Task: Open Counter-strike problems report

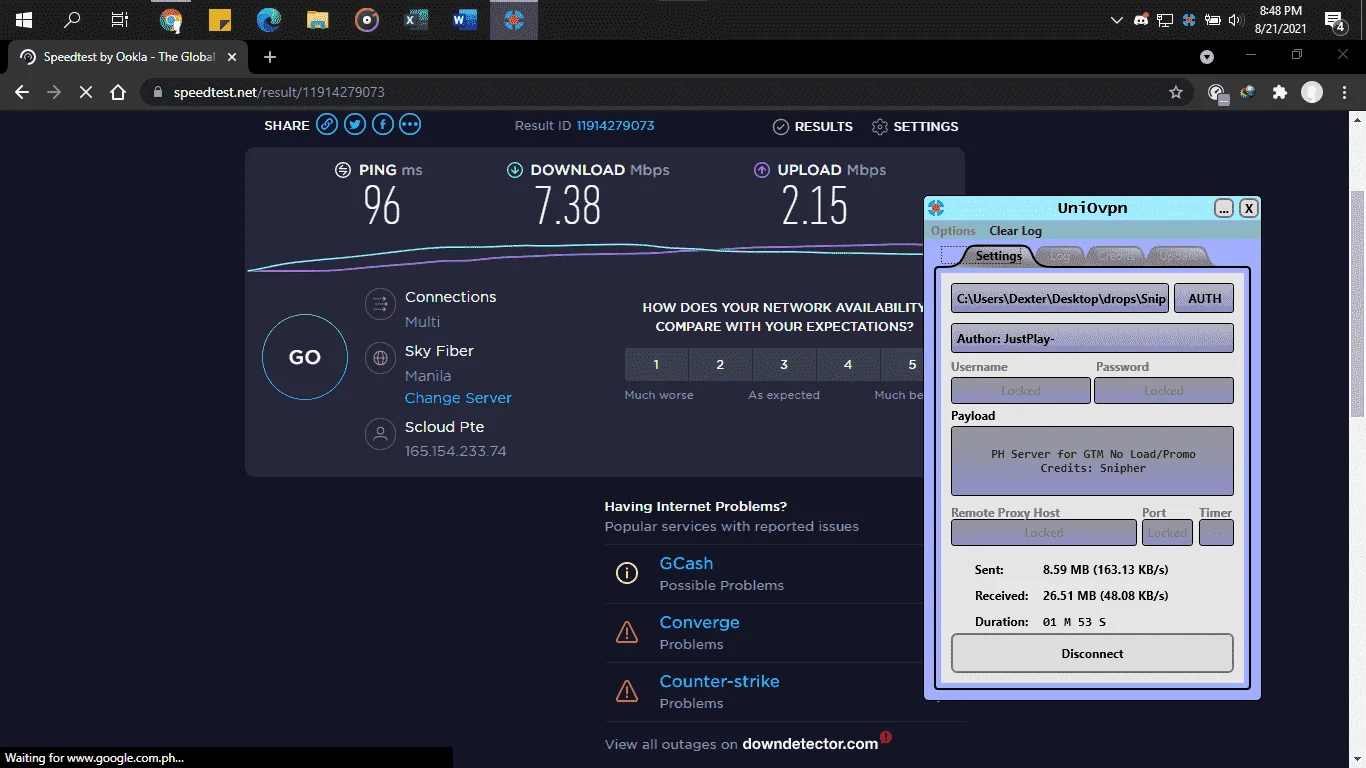Action: click(719, 681)
